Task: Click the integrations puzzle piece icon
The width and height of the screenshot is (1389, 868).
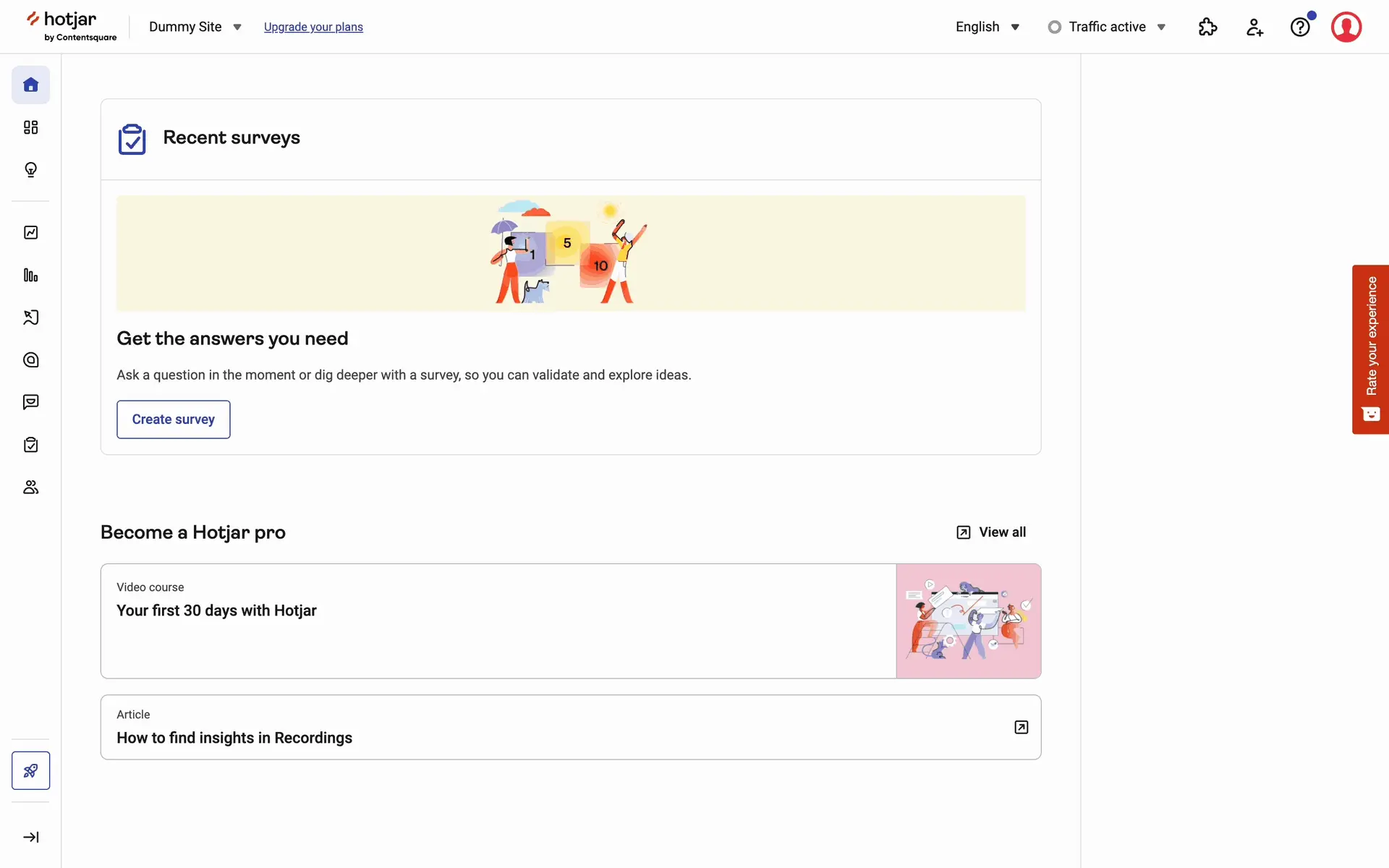Action: tap(1207, 27)
